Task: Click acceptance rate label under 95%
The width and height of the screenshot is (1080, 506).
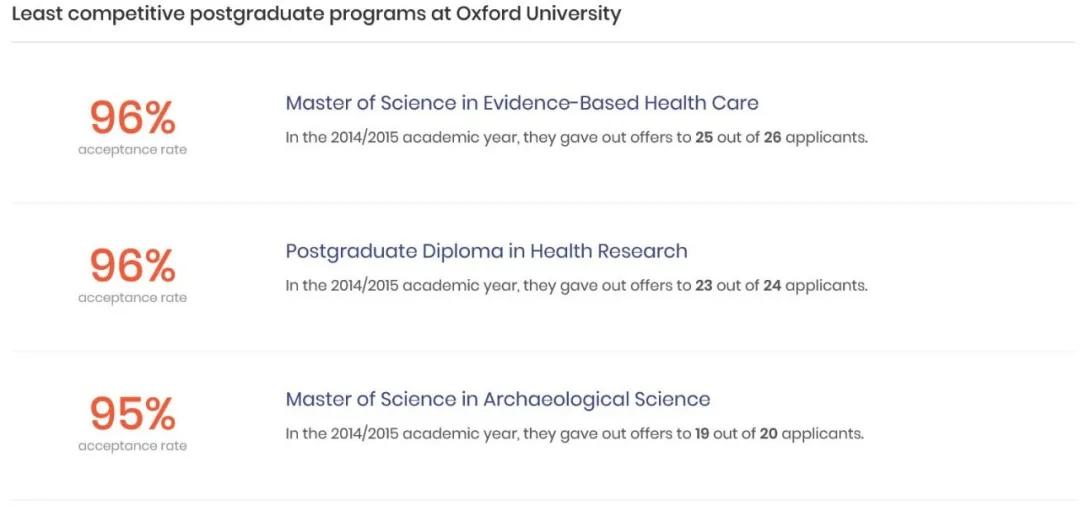Action: point(132,446)
